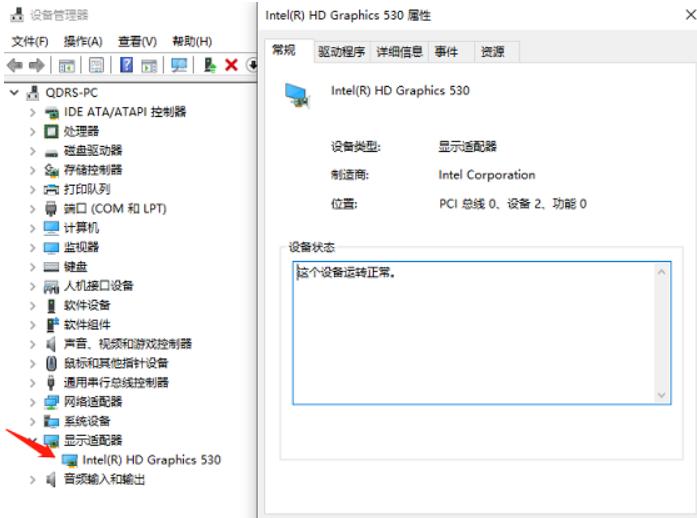This screenshot has height=518, width=697.
Task: Click the IDE ATA/ATAPI 控制器 icon
Action: [x=52, y=112]
